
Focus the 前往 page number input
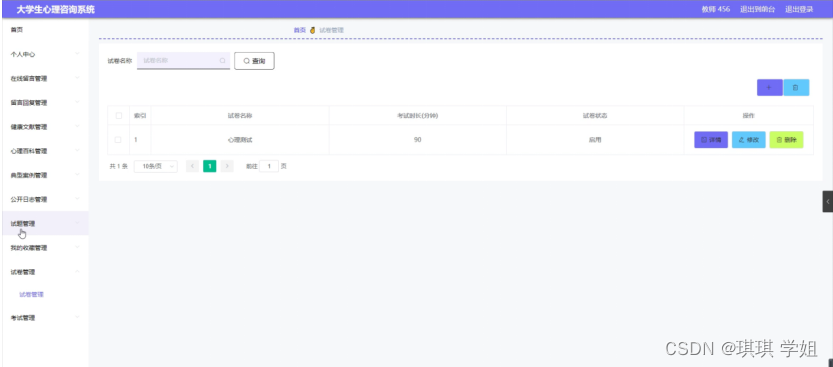(269, 166)
